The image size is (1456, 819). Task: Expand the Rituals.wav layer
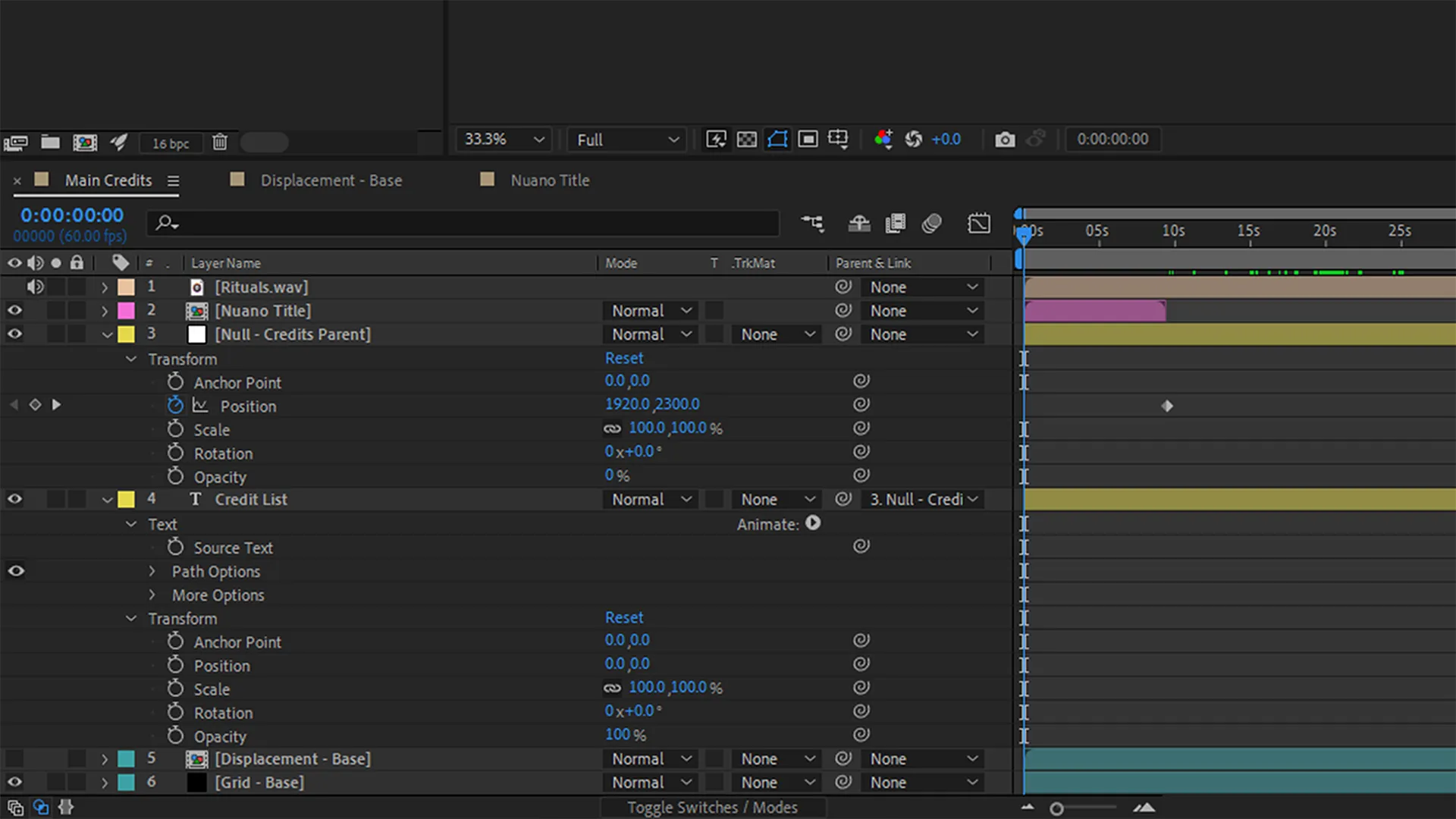pyautogui.click(x=105, y=287)
